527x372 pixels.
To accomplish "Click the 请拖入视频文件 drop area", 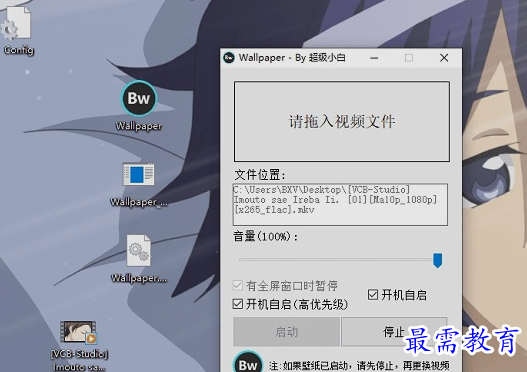I will [342, 121].
